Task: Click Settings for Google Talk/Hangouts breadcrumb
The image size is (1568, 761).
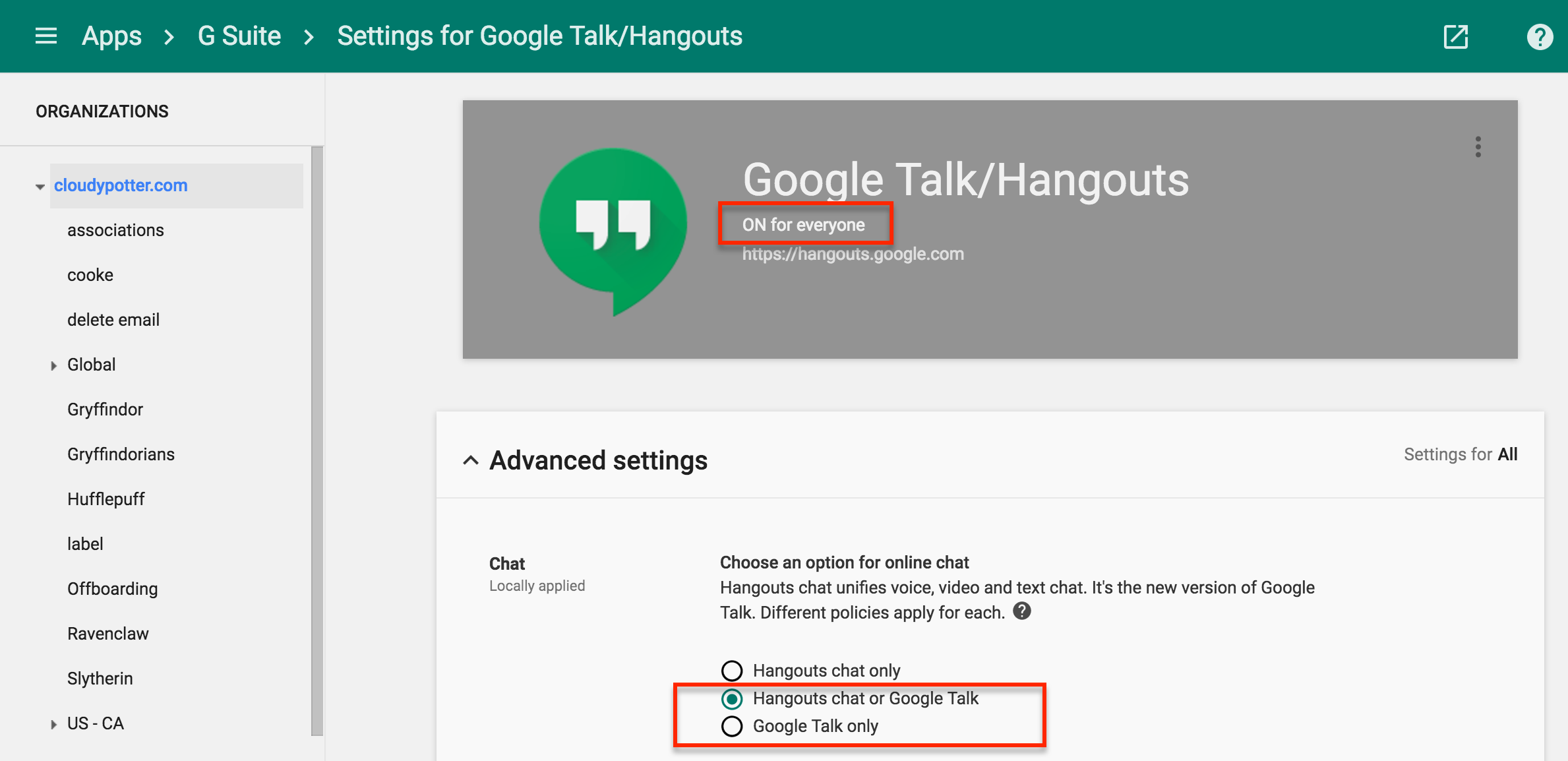Action: click(540, 36)
